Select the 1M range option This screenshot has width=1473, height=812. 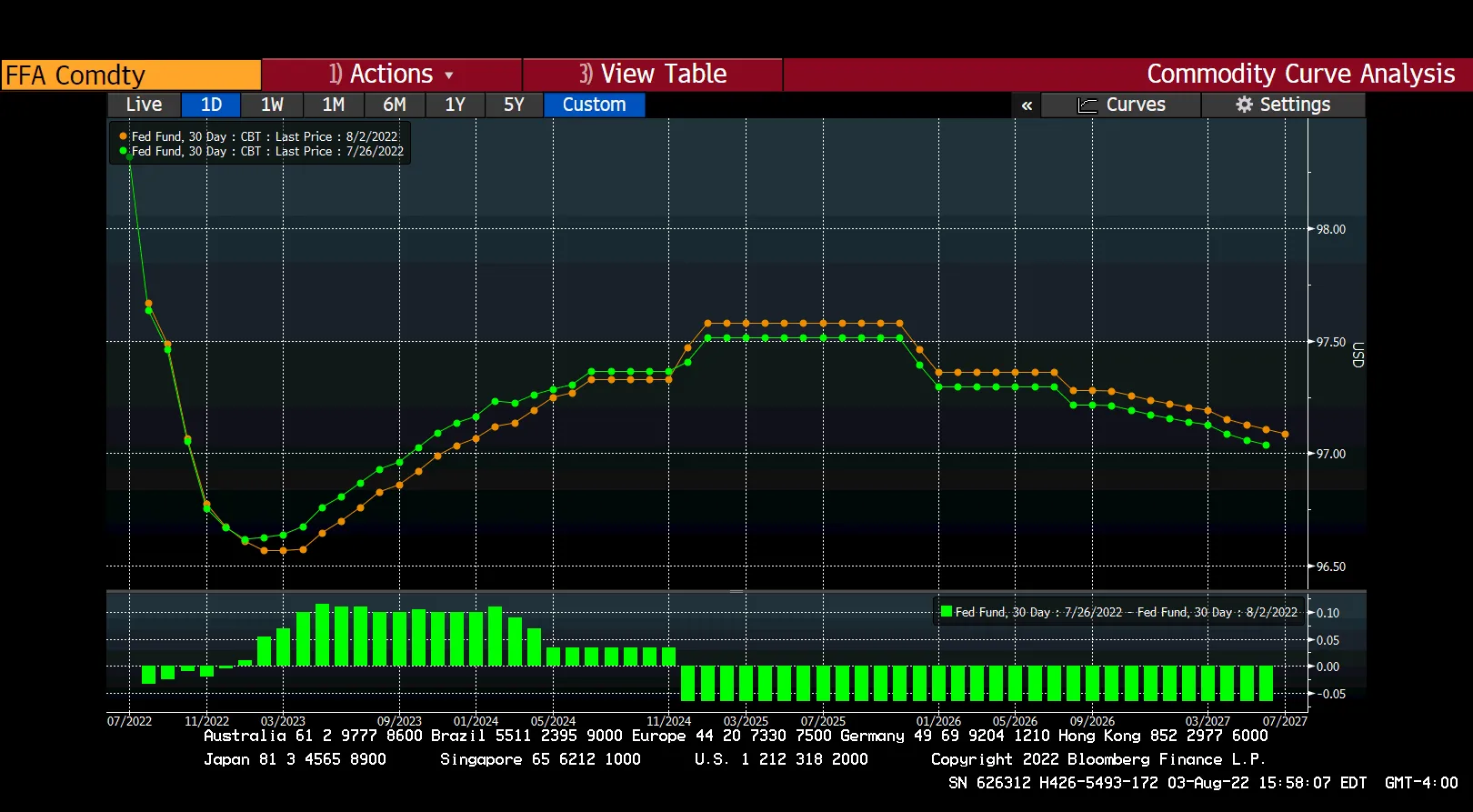point(333,105)
